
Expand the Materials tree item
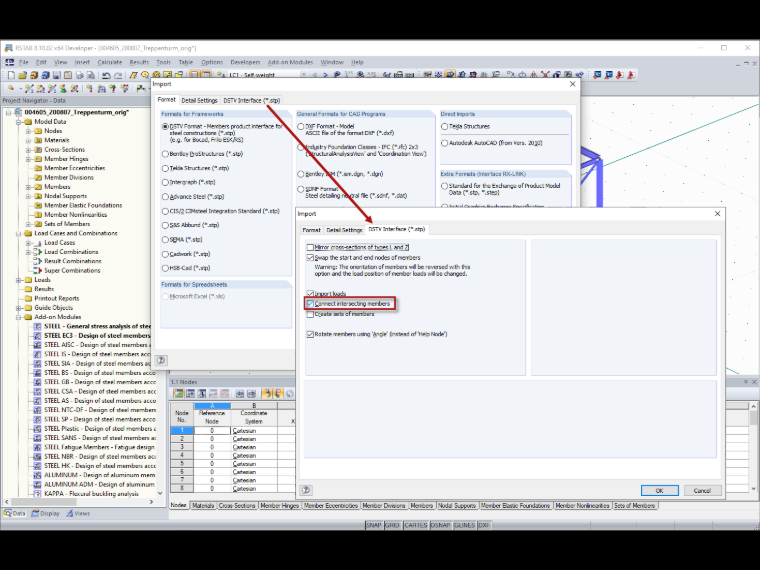coord(28,140)
